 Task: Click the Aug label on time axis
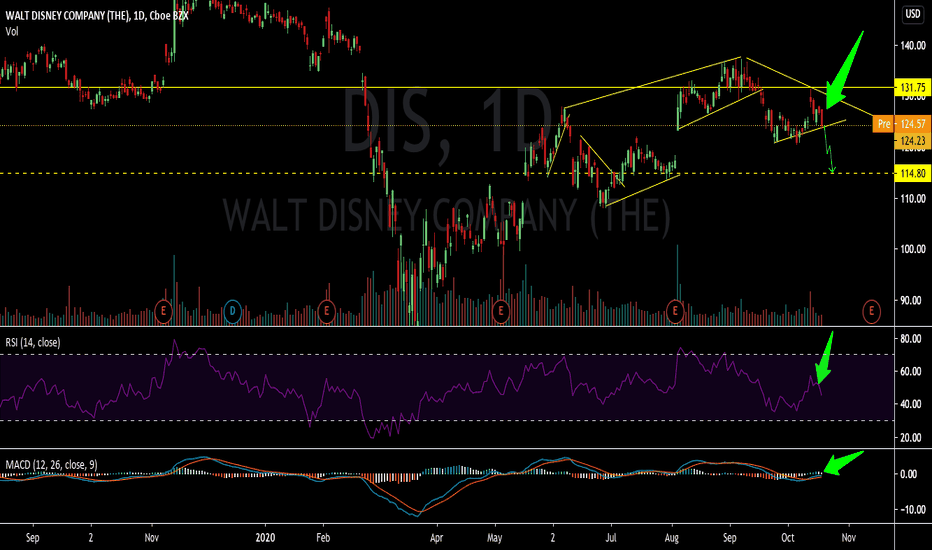tap(672, 538)
